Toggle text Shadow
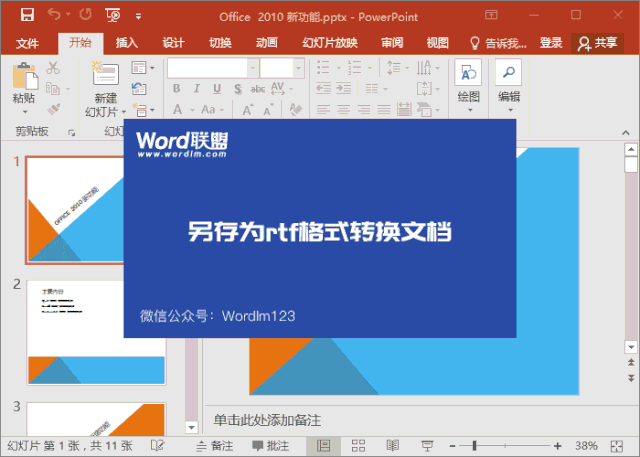This screenshot has width=640, height=457. point(238,89)
